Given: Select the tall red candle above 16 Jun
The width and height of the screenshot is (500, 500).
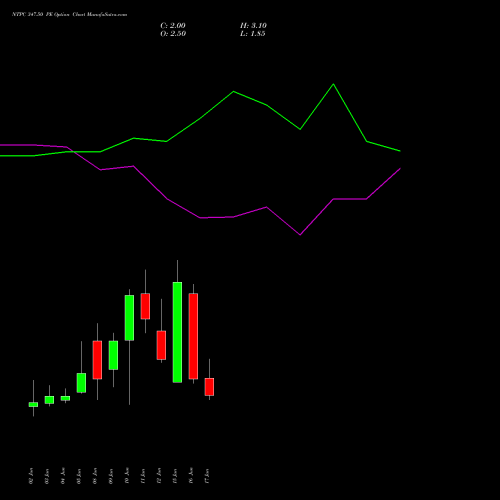Looking at the screenshot, I should click(193, 336).
